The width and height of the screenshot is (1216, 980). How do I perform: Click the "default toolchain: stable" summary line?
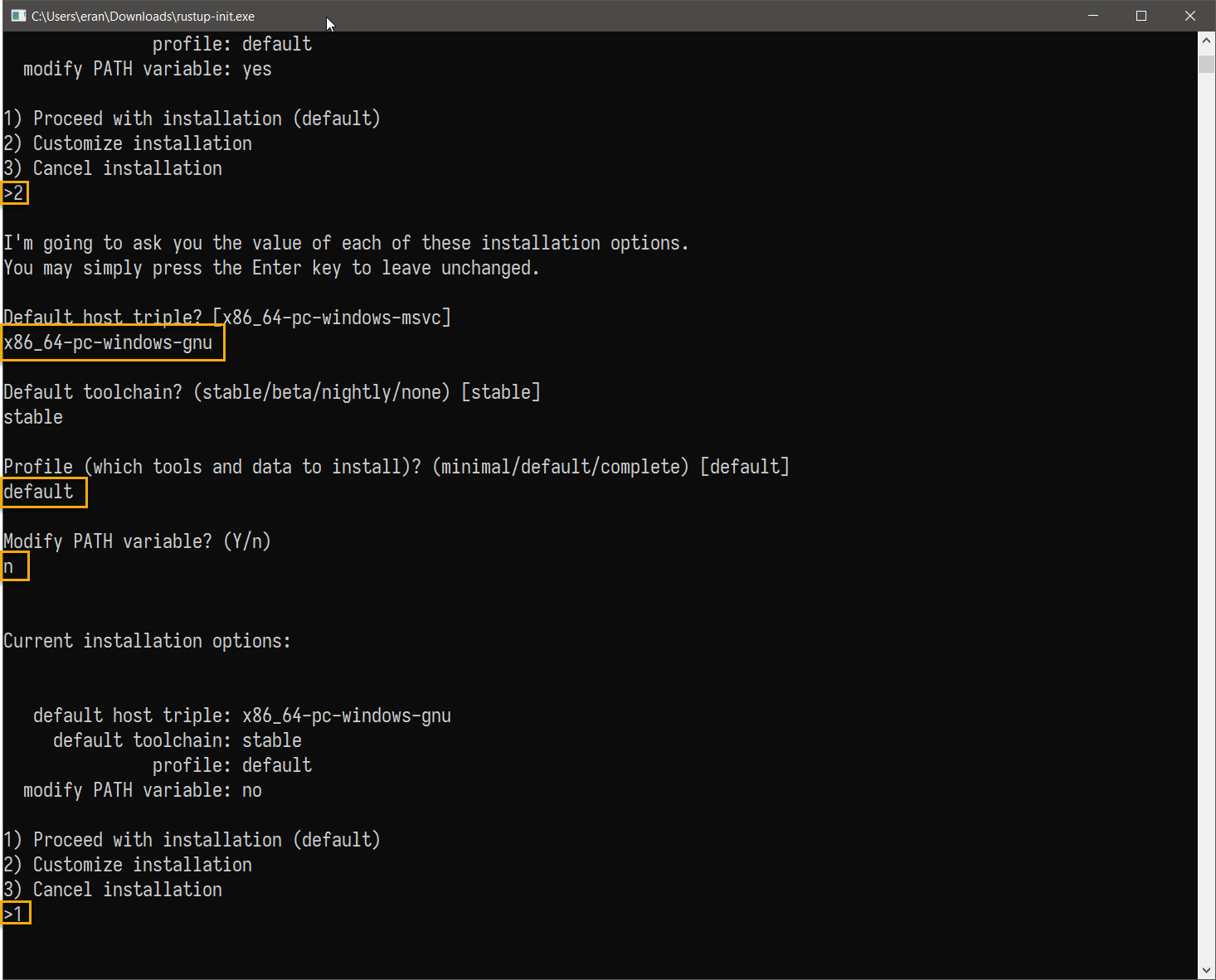(x=177, y=740)
